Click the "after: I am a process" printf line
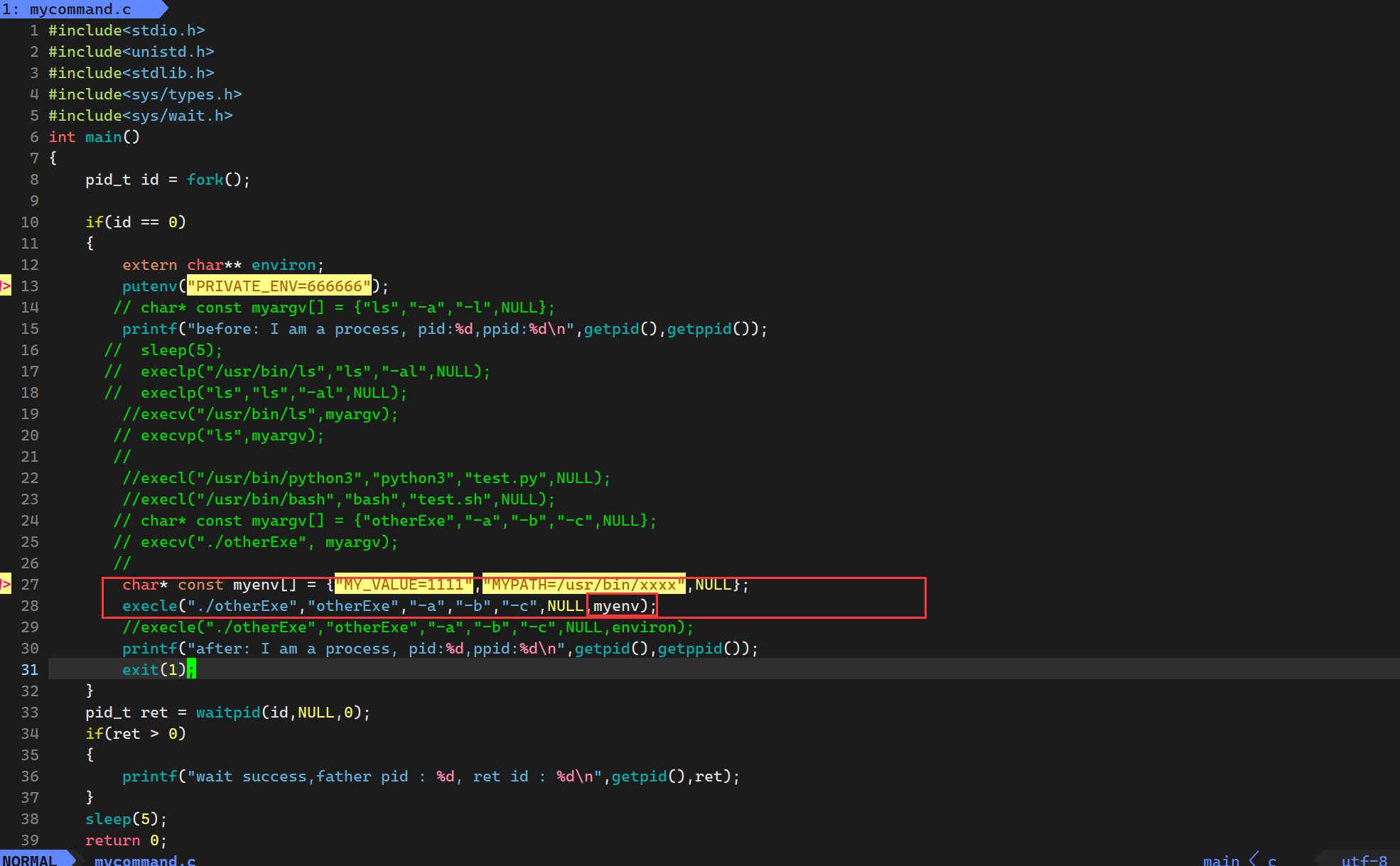 440,649
